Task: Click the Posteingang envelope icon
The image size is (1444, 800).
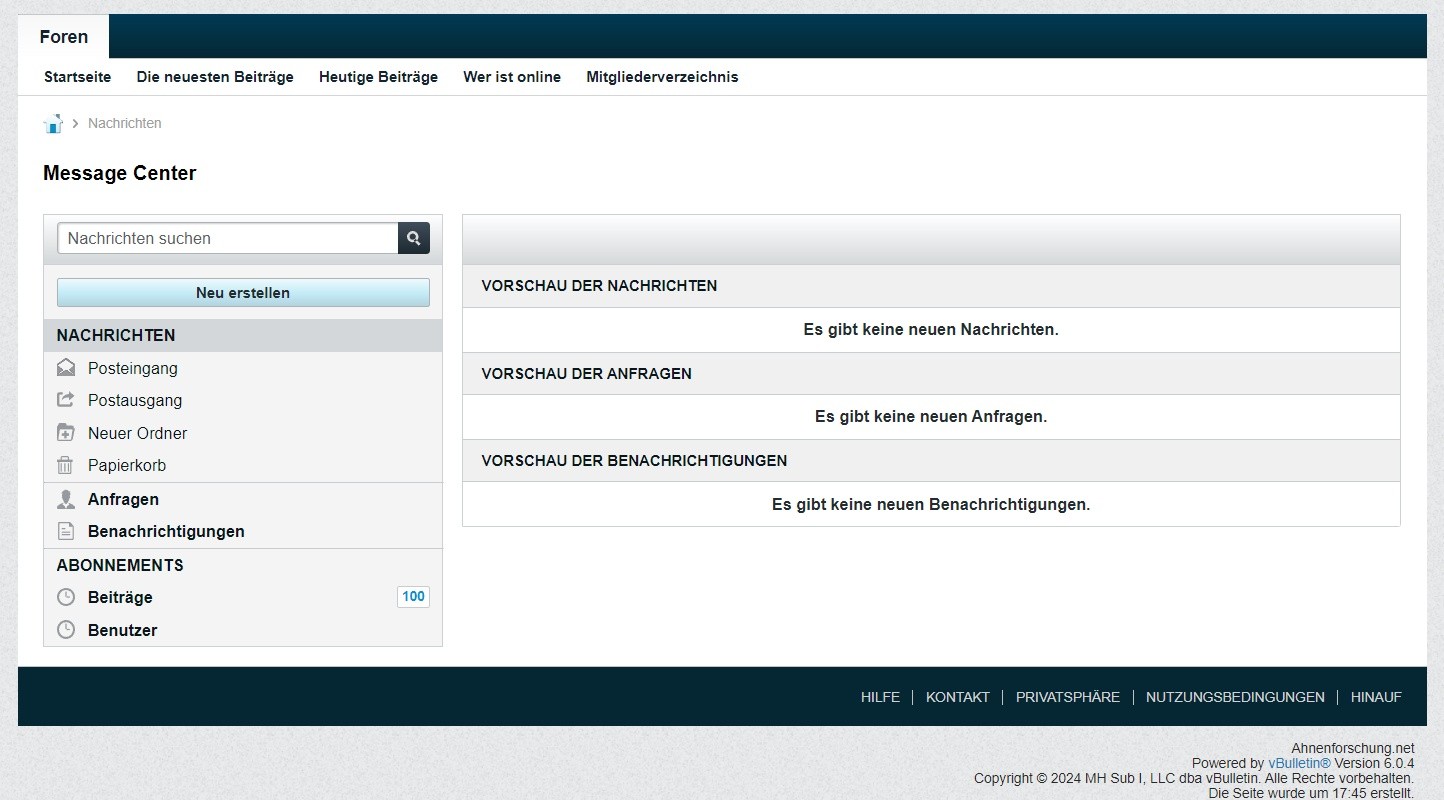Action: pos(66,368)
